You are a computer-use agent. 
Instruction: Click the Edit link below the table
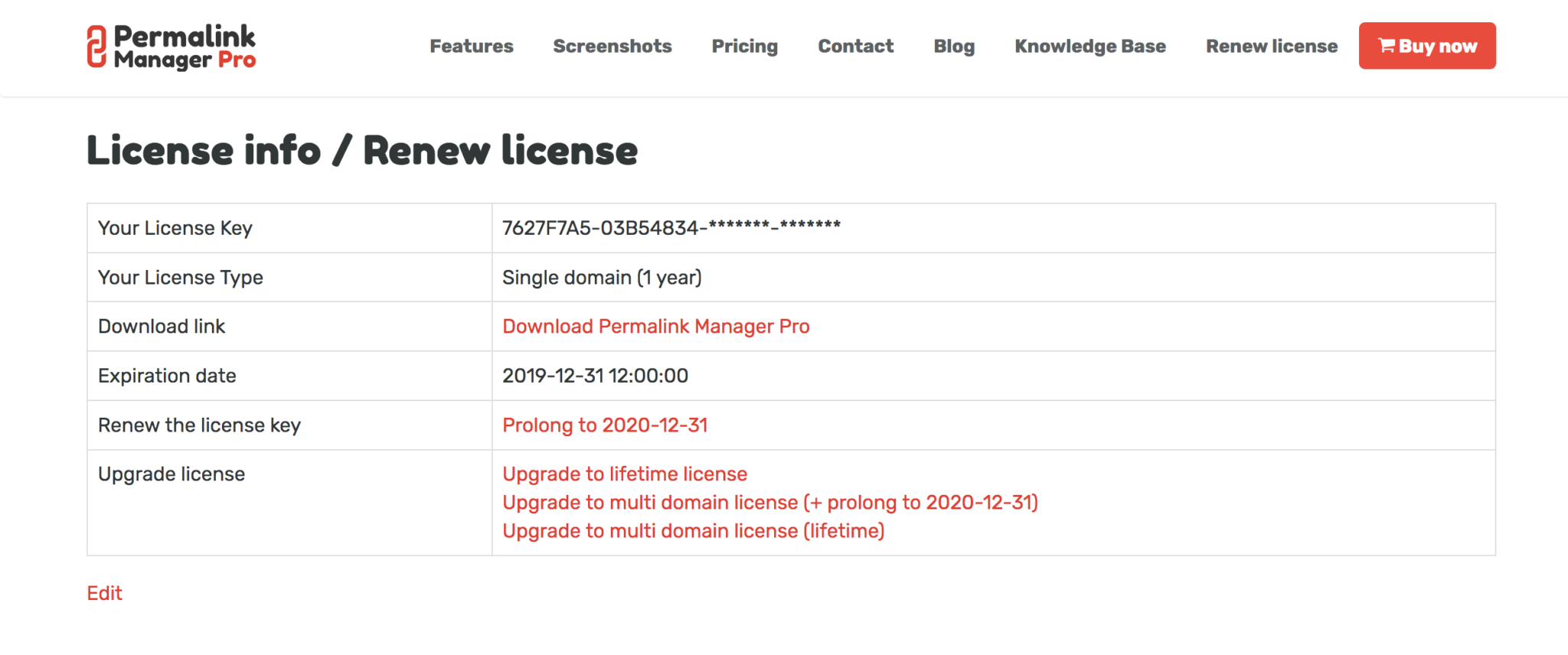[104, 593]
